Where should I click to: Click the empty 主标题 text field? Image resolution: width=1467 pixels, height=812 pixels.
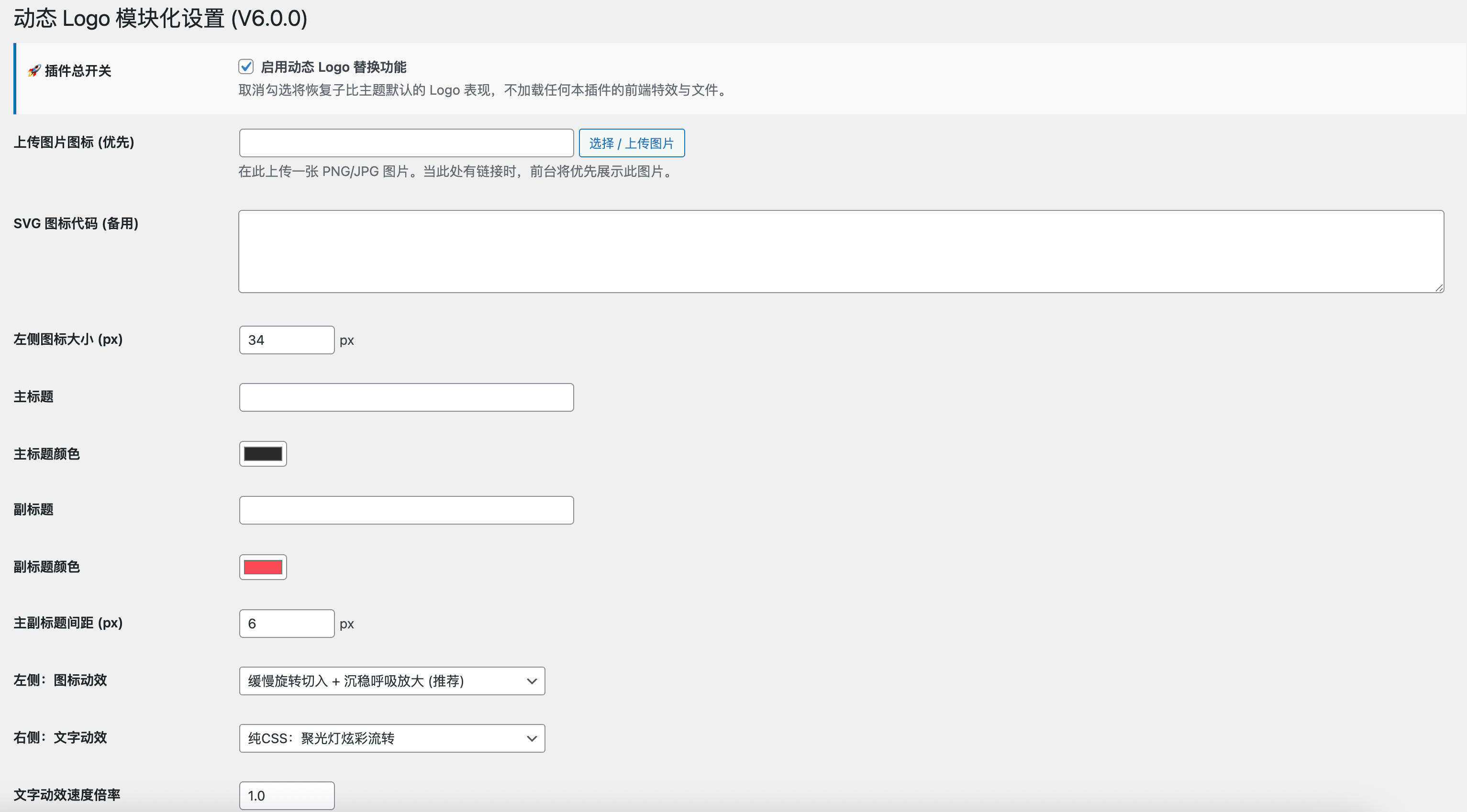click(x=406, y=396)
